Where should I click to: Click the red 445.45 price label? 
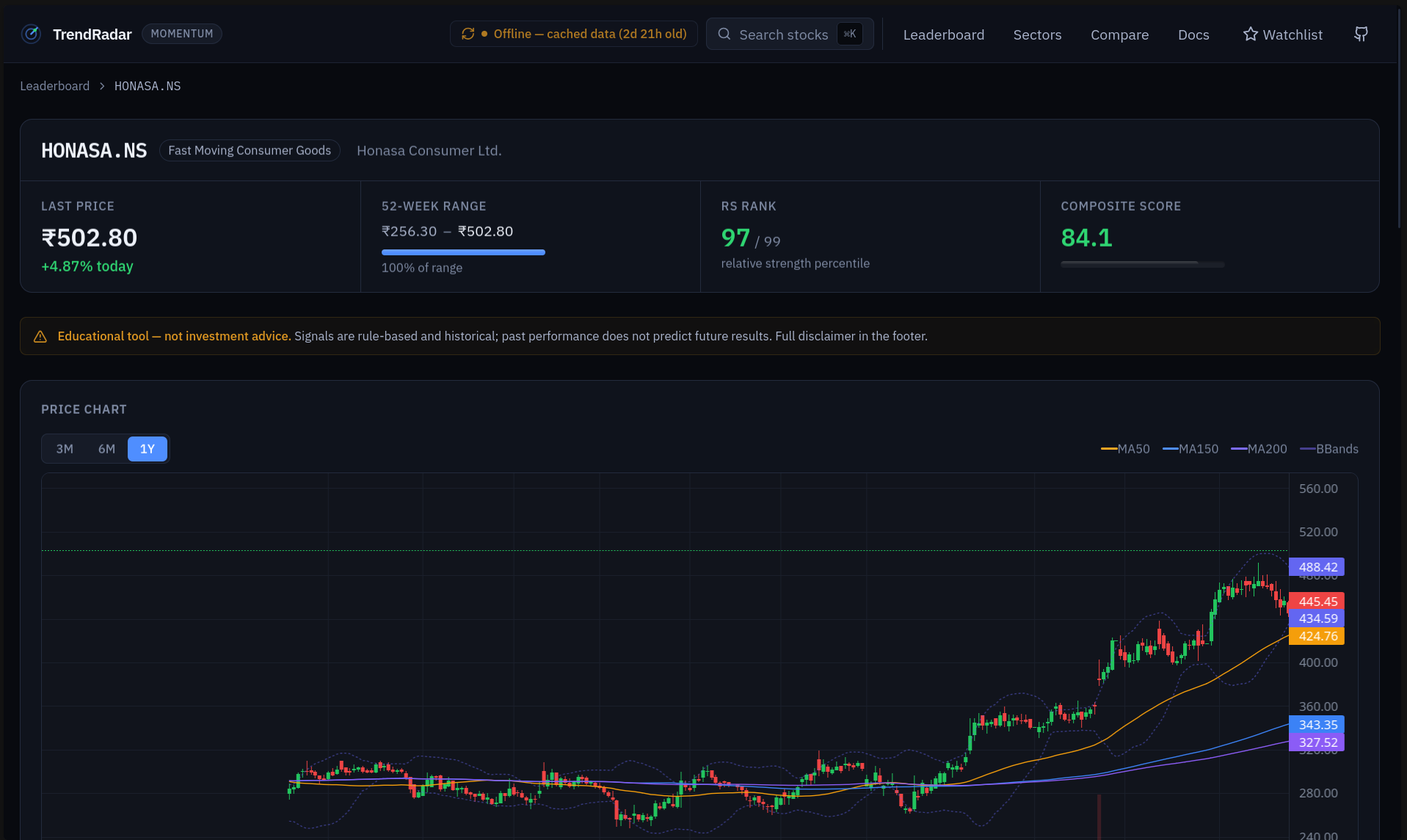pos(1317,602)
